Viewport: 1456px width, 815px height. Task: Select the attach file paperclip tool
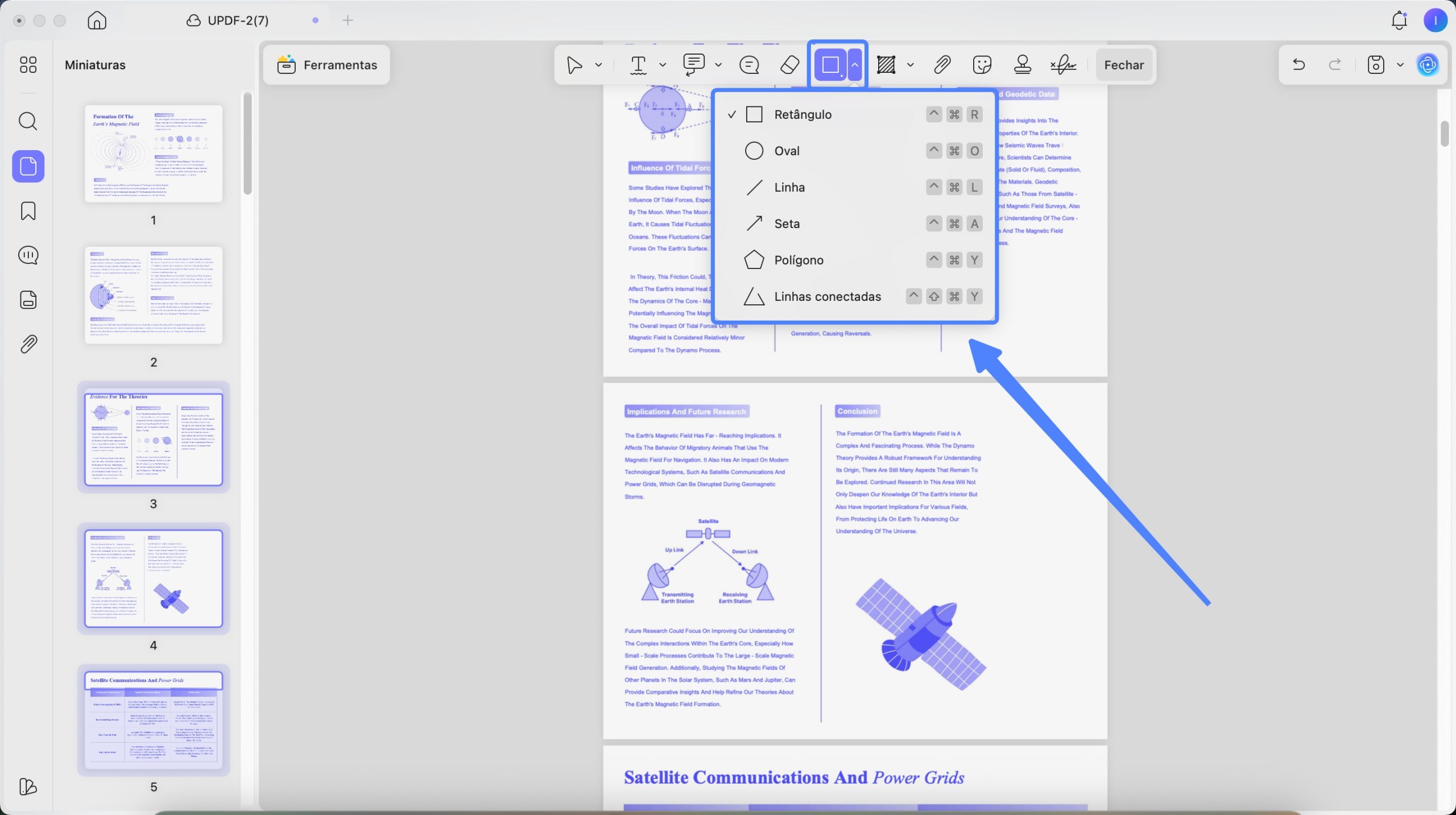click(942, 65)
